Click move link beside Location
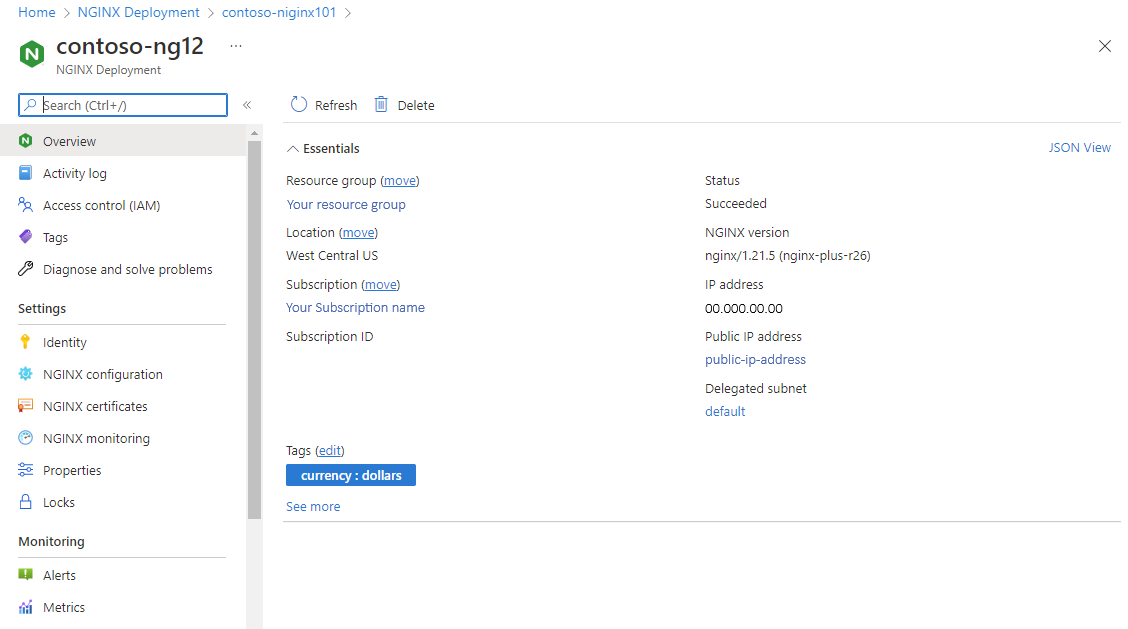Screen dimensions: 1128x629 [358, 232]
